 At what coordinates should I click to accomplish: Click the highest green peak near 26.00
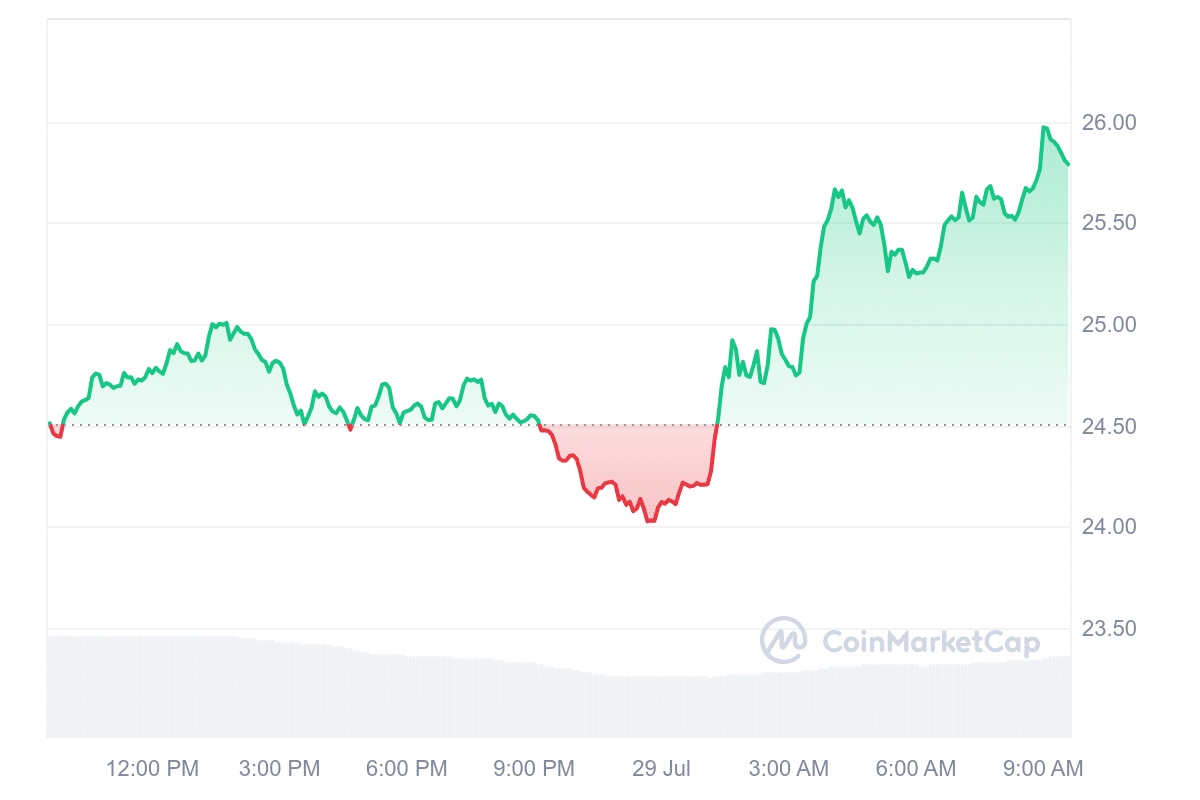pyautogui.click(x=1045, y=128)
